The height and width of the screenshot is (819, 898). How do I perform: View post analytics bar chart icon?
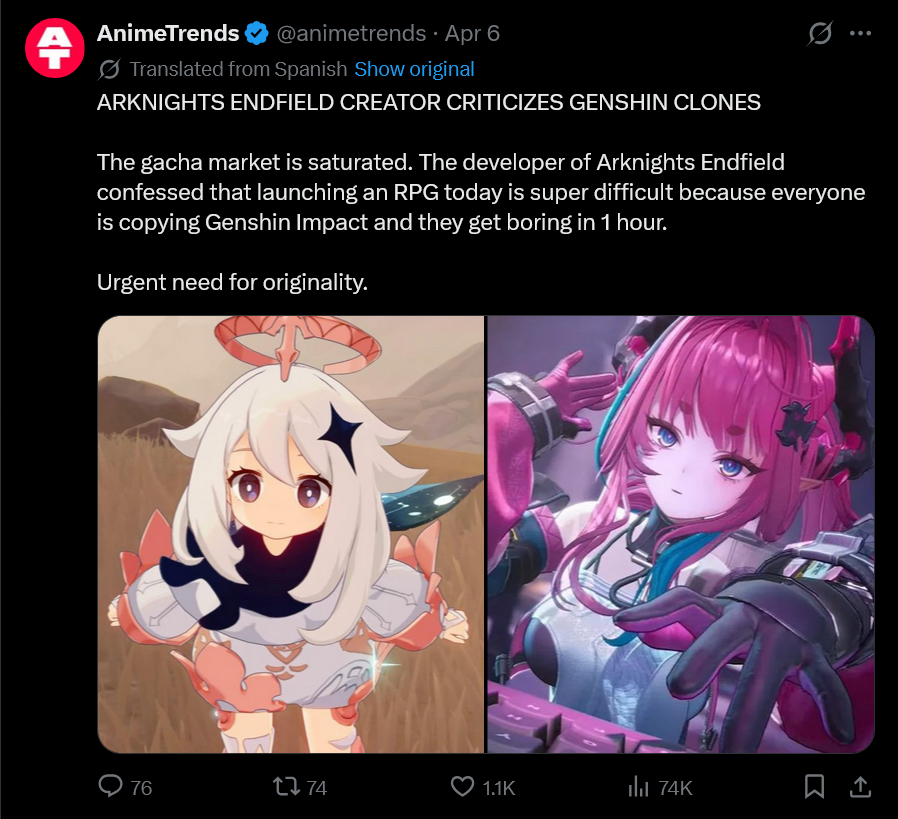pyautogui.click(x=638, y=787)
